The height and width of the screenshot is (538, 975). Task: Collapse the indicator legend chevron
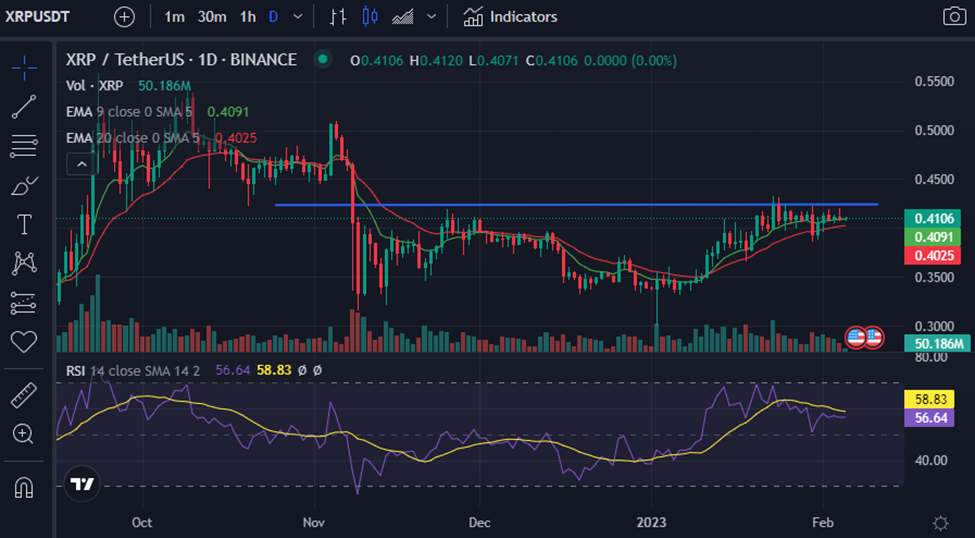click(x=81, y=164)
